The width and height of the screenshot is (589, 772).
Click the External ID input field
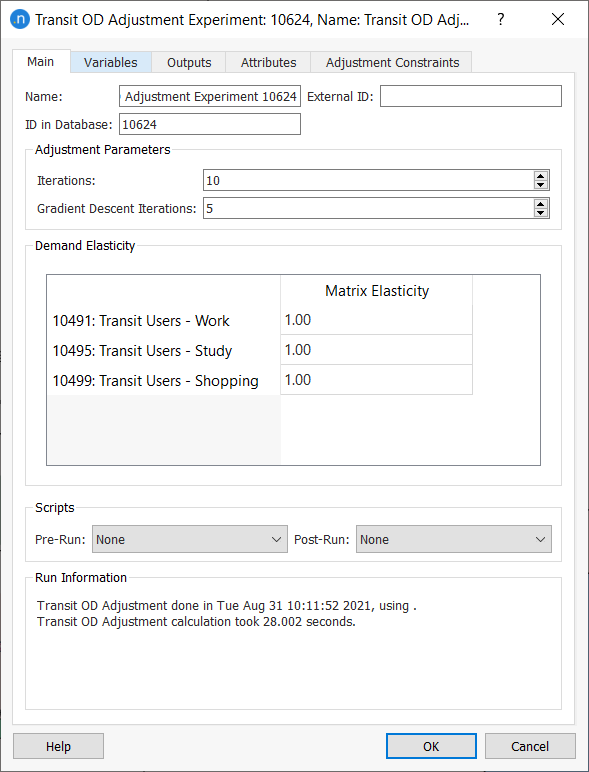pyautogui.click(x=471, y=96)
